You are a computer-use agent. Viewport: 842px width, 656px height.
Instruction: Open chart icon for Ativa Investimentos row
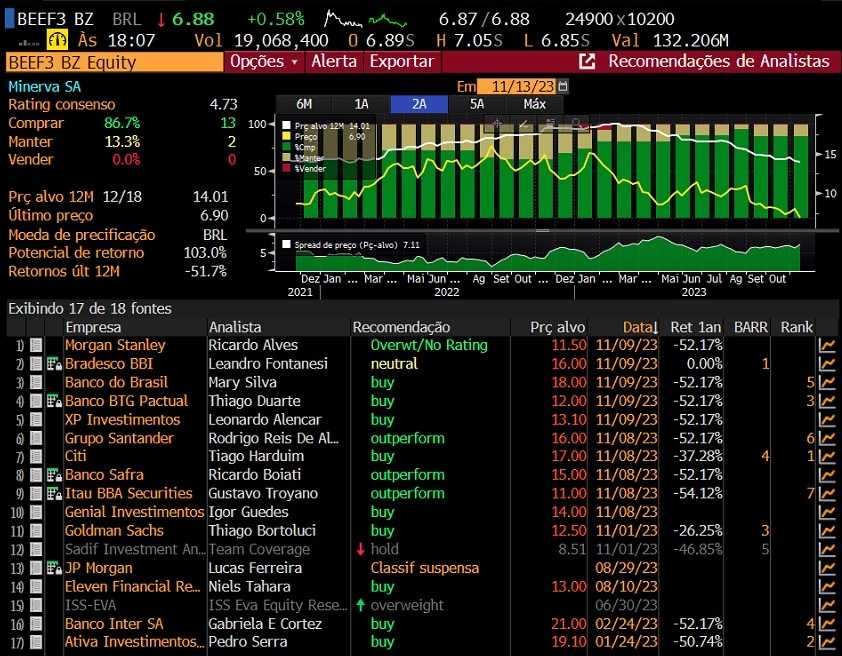[827, 642]
